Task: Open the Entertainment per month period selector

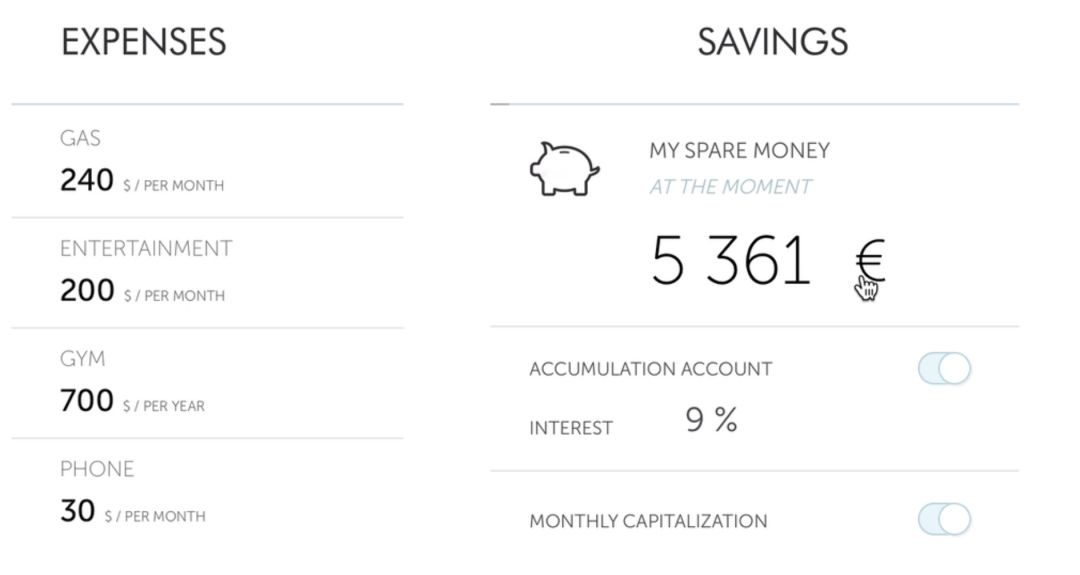Action: point(174,296)
